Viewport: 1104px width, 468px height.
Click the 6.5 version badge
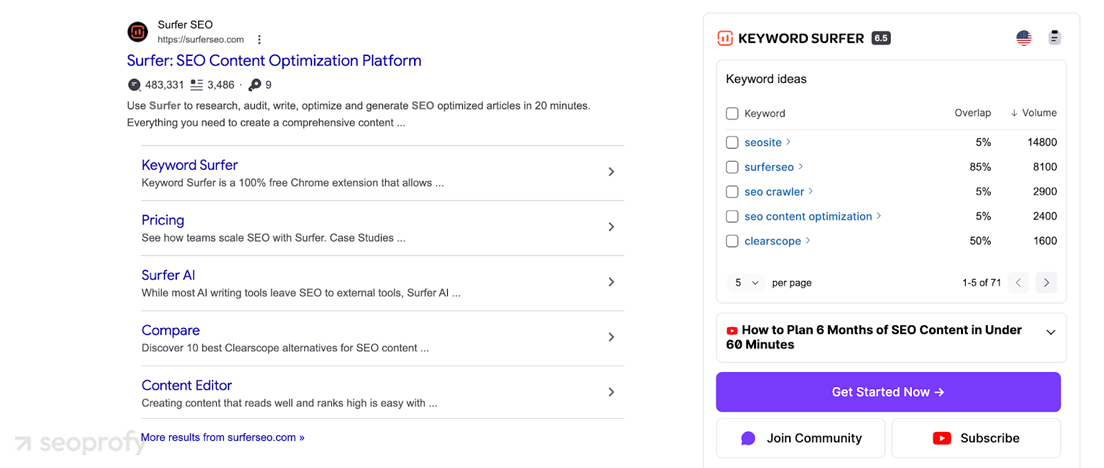click(x=881, y=38)
